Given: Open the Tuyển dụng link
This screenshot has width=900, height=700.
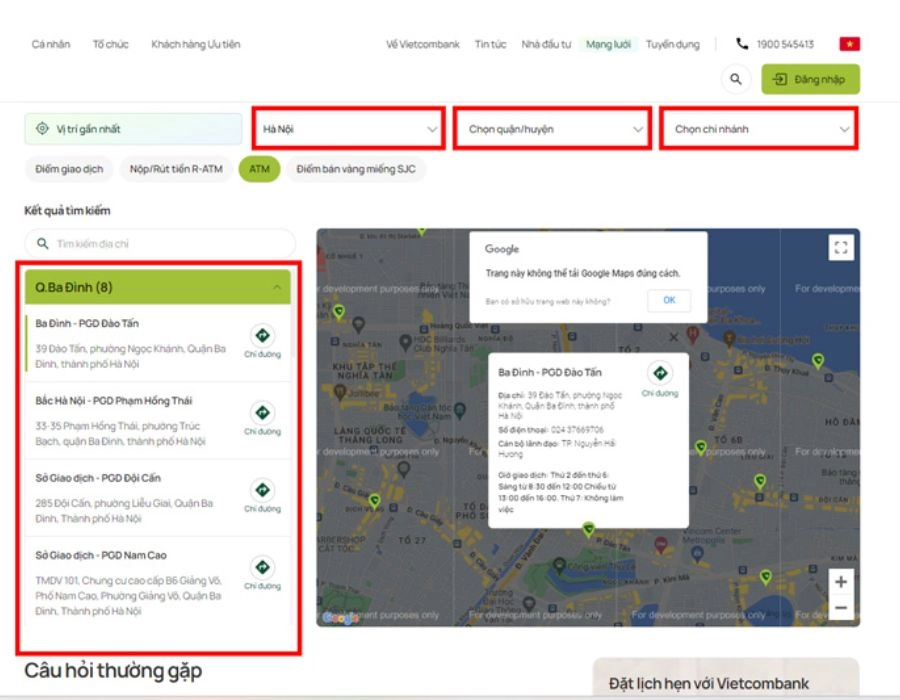Looking at the screenshot, I should (673, 44).
